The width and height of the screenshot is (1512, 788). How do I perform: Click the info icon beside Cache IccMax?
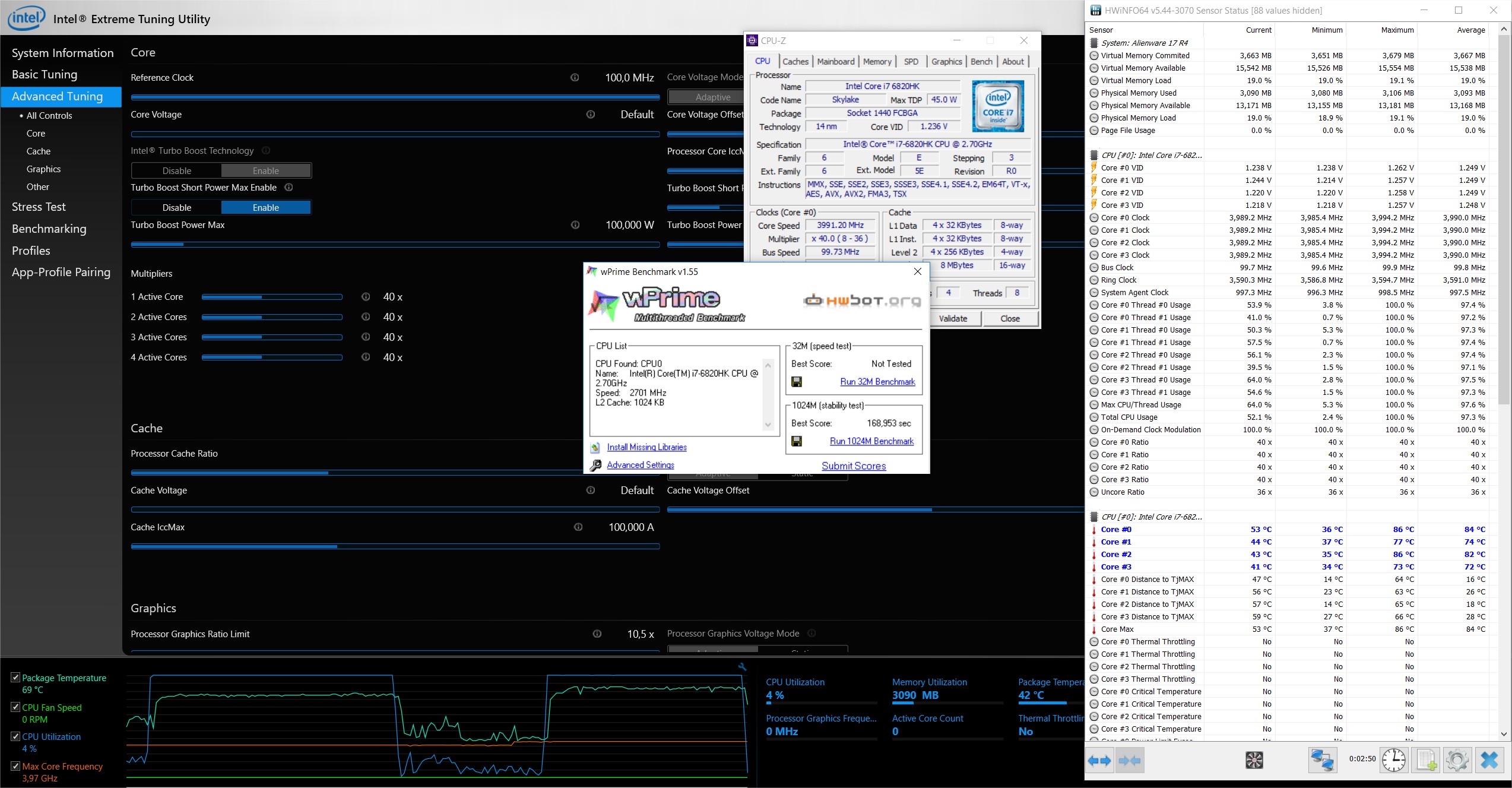[x=578, y=527]
